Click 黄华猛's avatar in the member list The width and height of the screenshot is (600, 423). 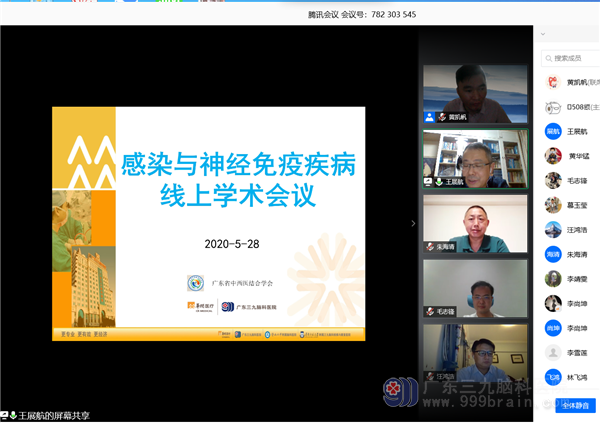tap(552, 156)
